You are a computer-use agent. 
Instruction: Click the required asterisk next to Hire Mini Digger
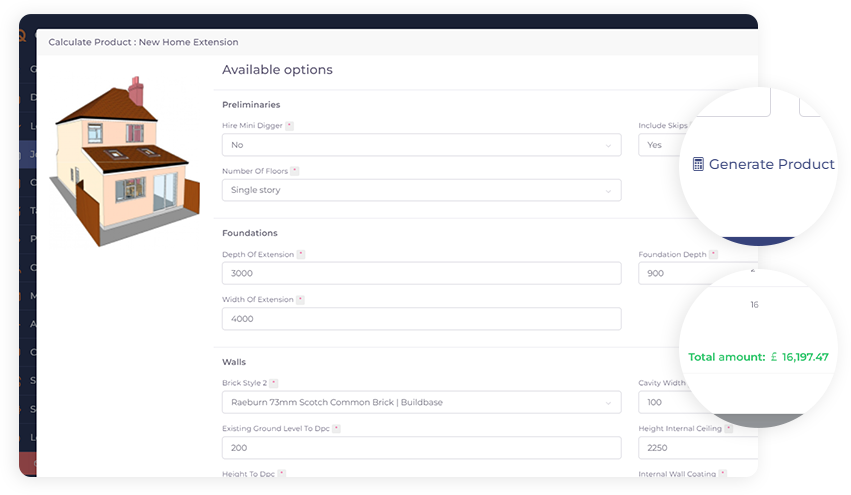[290, 126]
